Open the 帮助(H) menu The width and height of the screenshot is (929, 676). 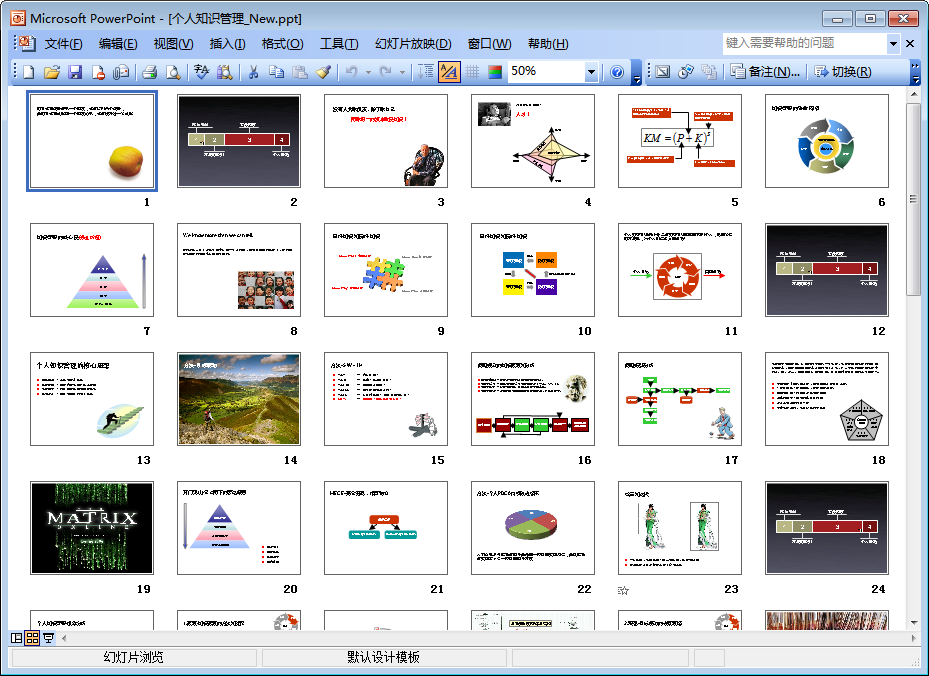pos(548,44)
